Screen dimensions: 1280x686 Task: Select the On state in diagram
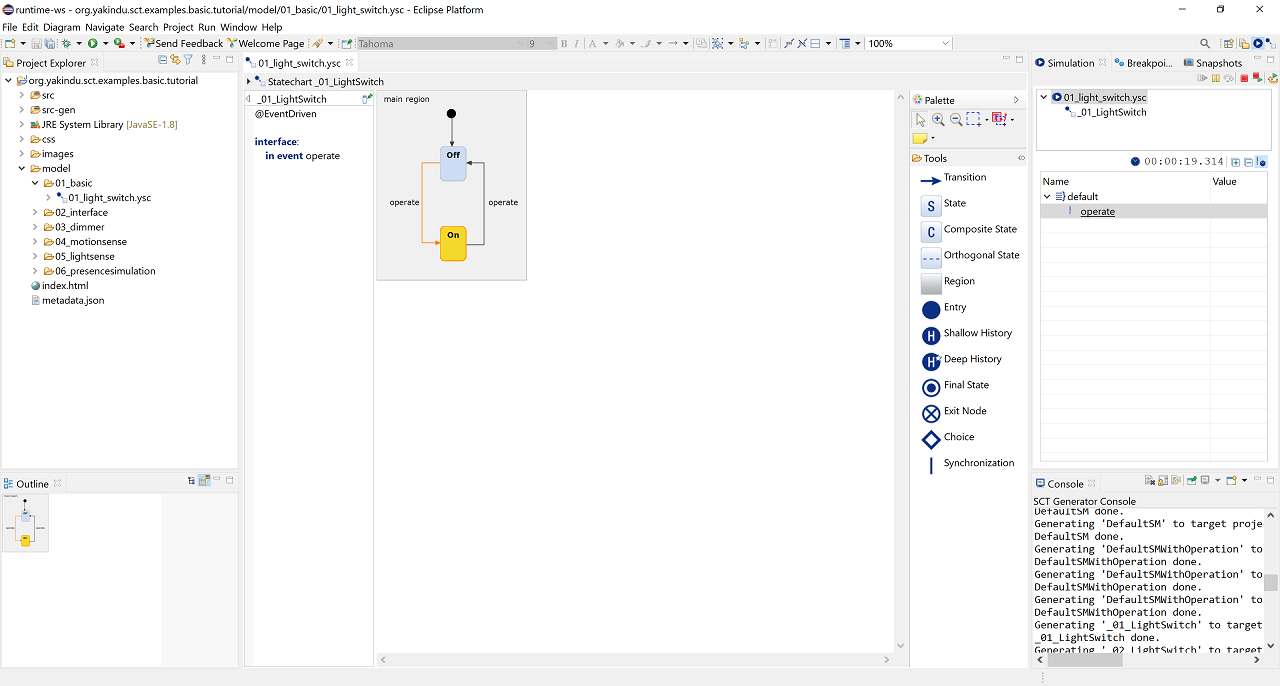[453, 244]
